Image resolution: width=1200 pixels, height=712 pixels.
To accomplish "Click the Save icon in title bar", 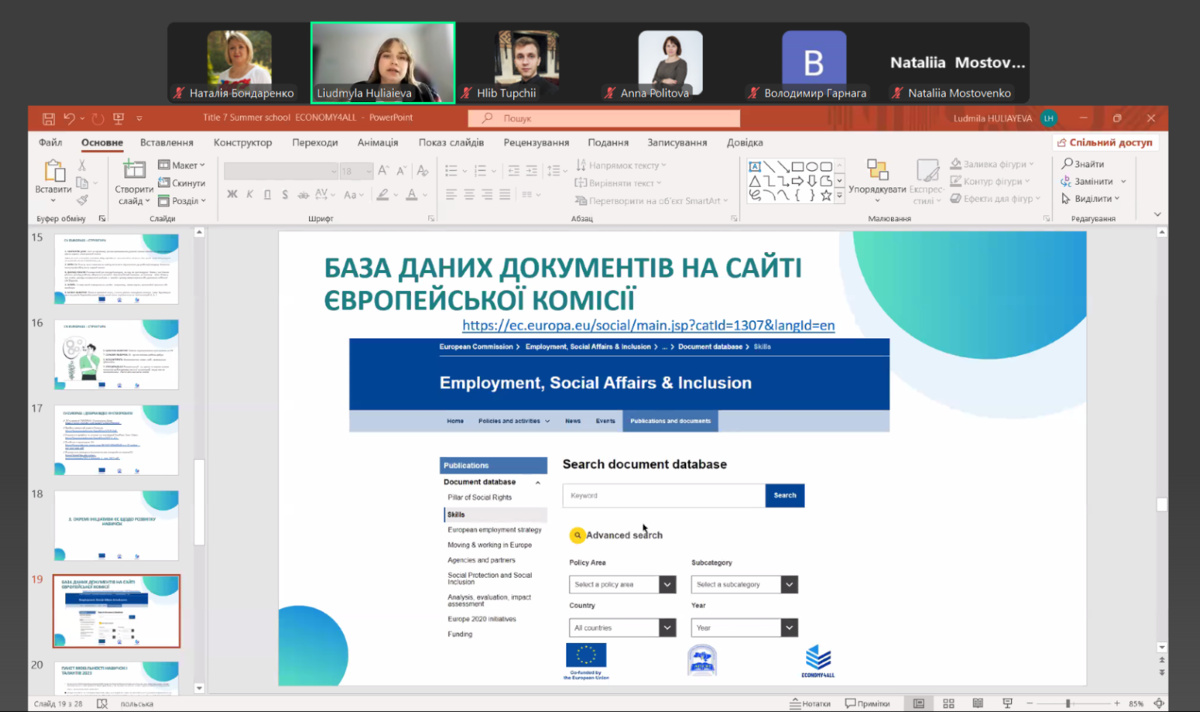I will pyautogui.click(x=47, y=118).
